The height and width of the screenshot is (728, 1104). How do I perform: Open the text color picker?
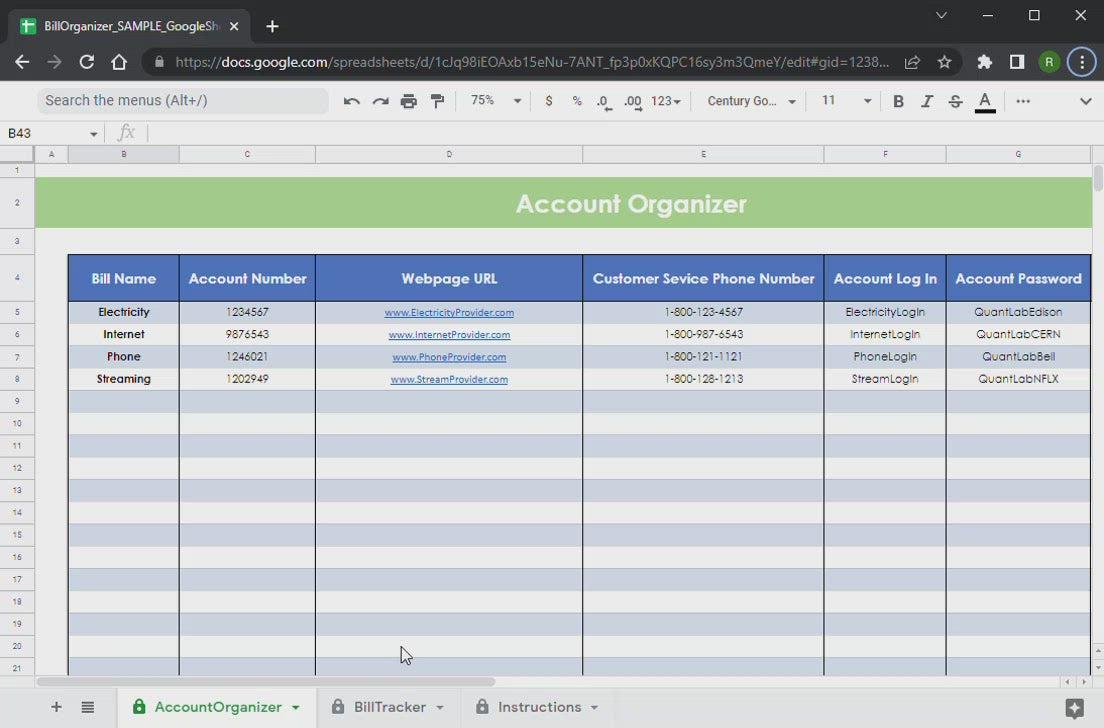click(x=985, y=101)
